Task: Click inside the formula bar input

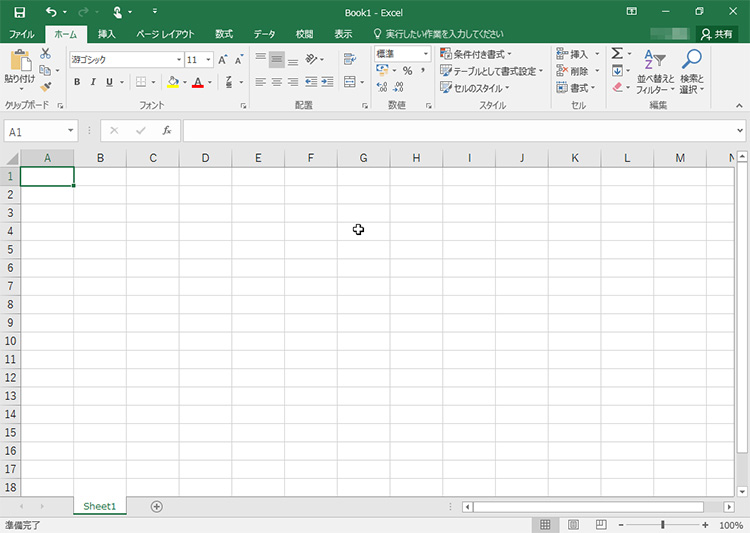Action: 460,131
